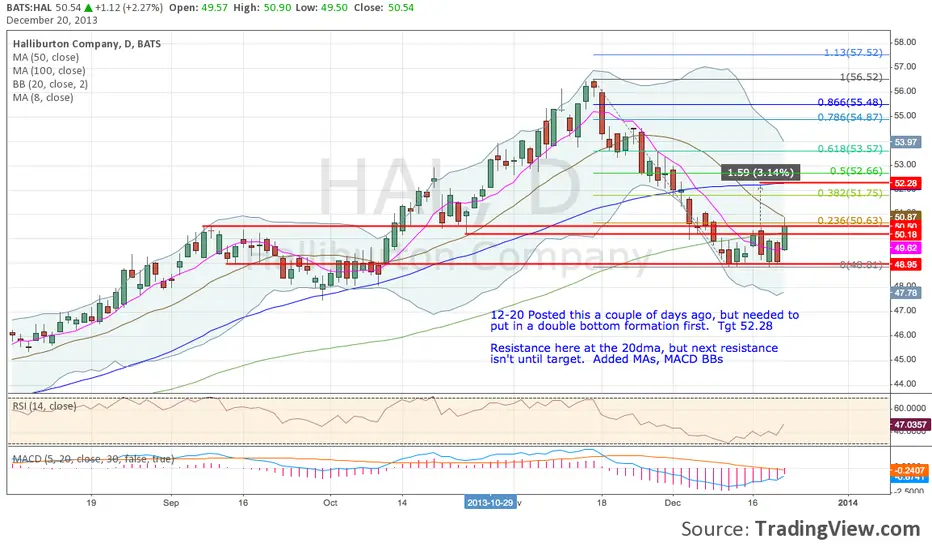Select the High: 50.90 value
Viewport: 932px width, 550px height.
click(260, 8)
